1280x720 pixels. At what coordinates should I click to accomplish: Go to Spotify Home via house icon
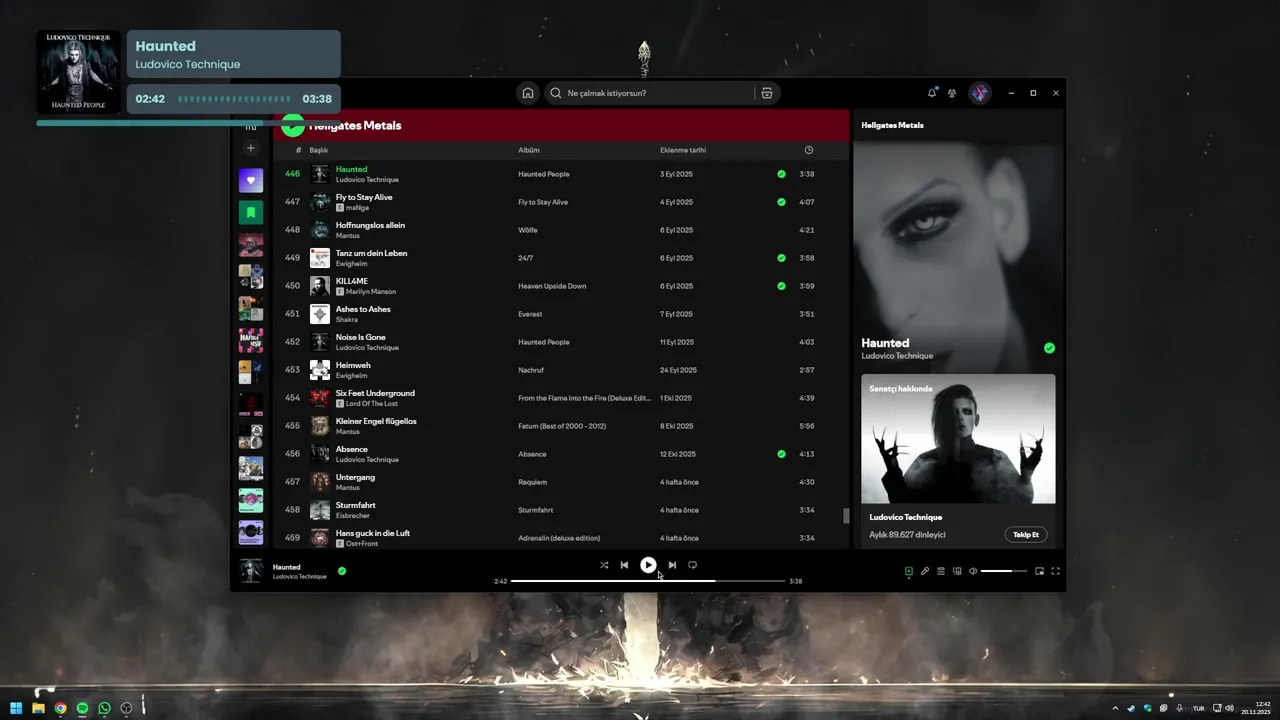pyautogui.click(x=528, y=93)
